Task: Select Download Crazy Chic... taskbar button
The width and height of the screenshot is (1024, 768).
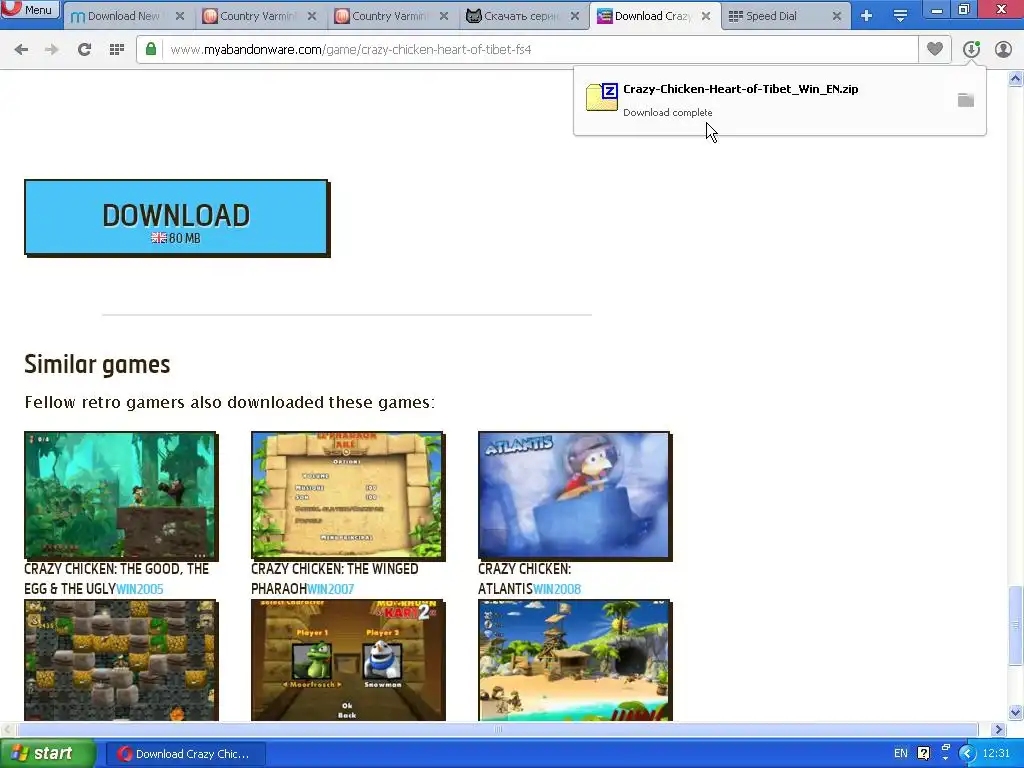Action: coord(186,754)
